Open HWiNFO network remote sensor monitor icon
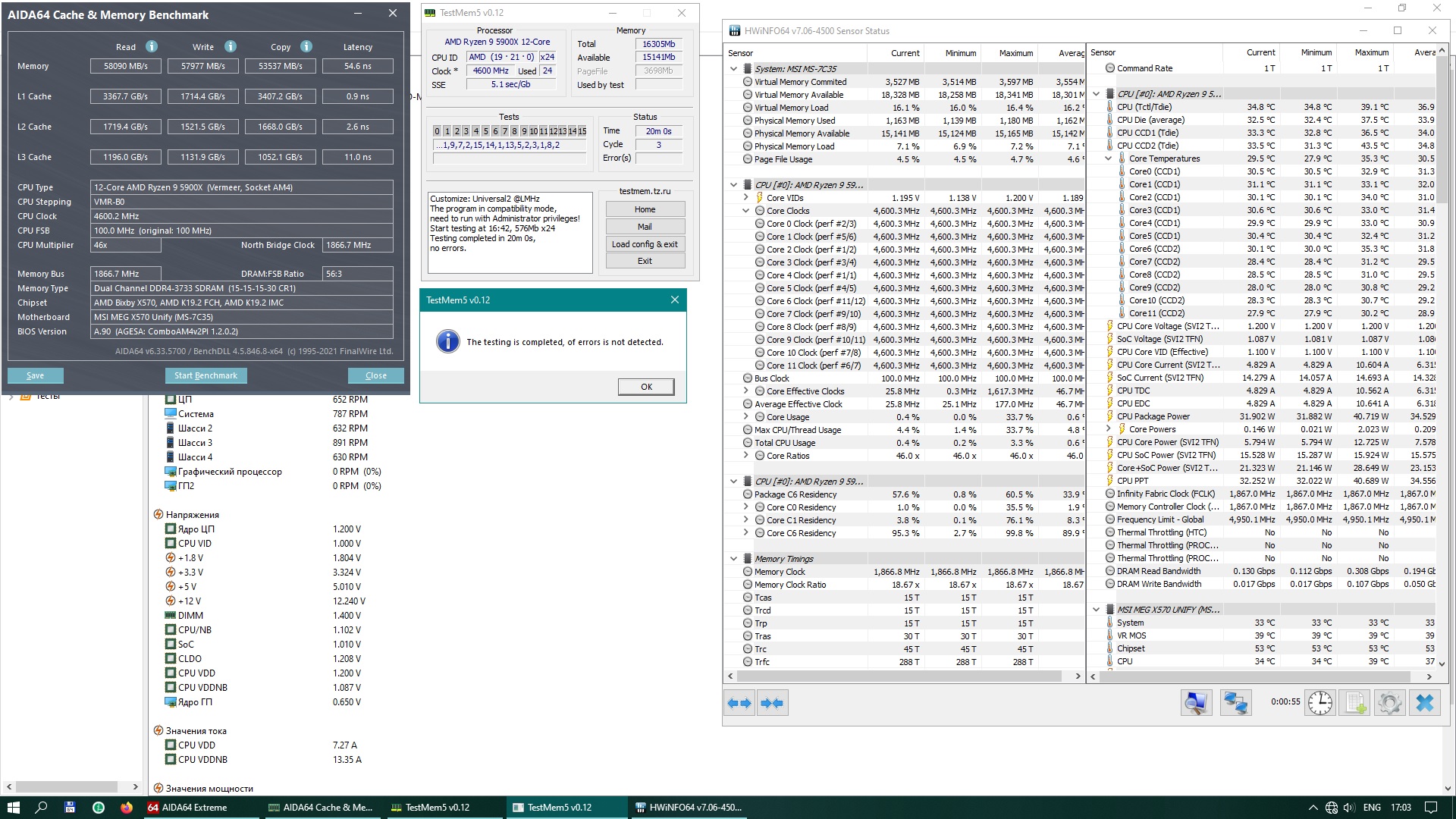1456x819 pixels. point(1235,703)
